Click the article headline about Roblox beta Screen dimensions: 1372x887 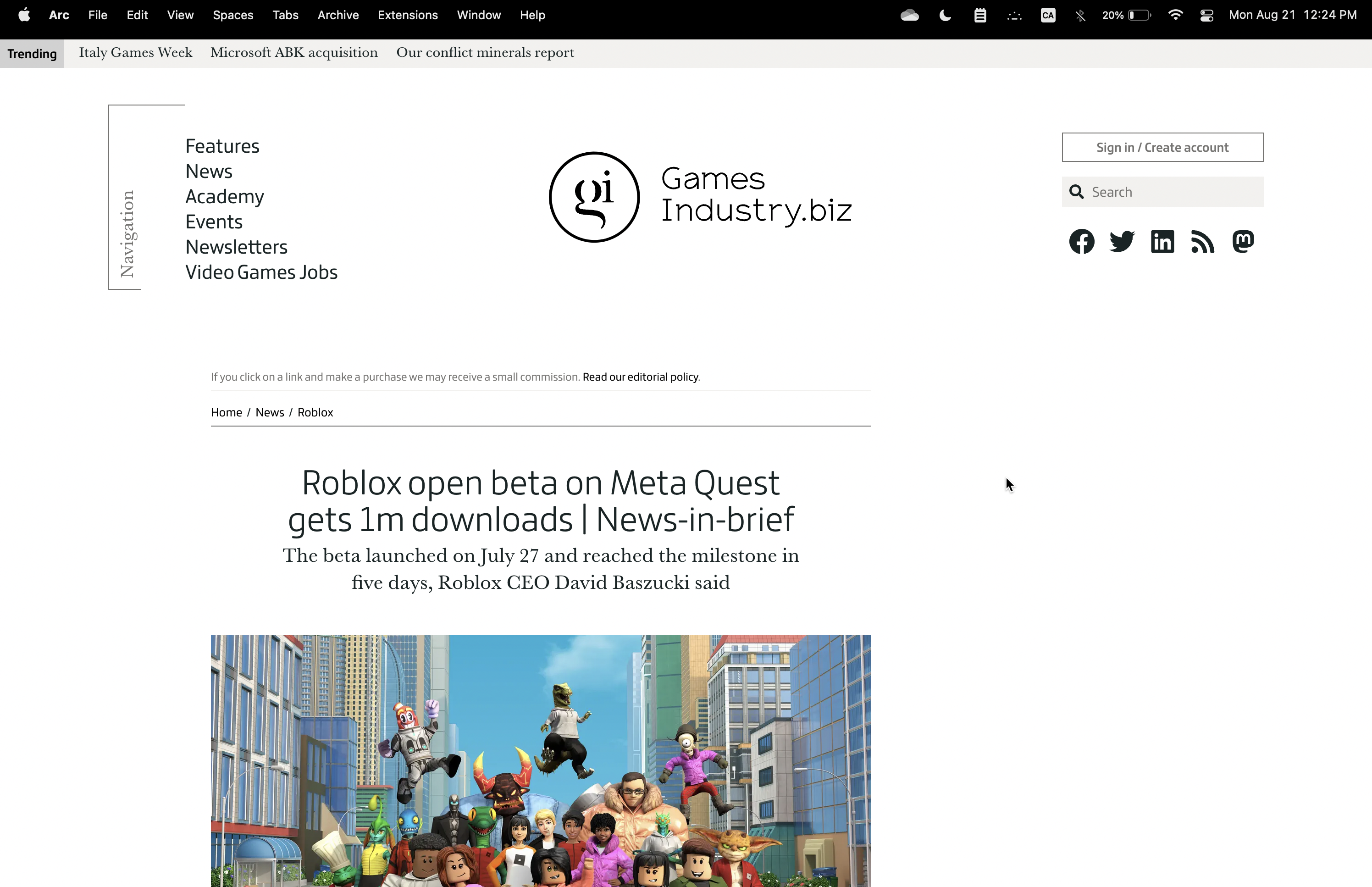tap(541, 501)
